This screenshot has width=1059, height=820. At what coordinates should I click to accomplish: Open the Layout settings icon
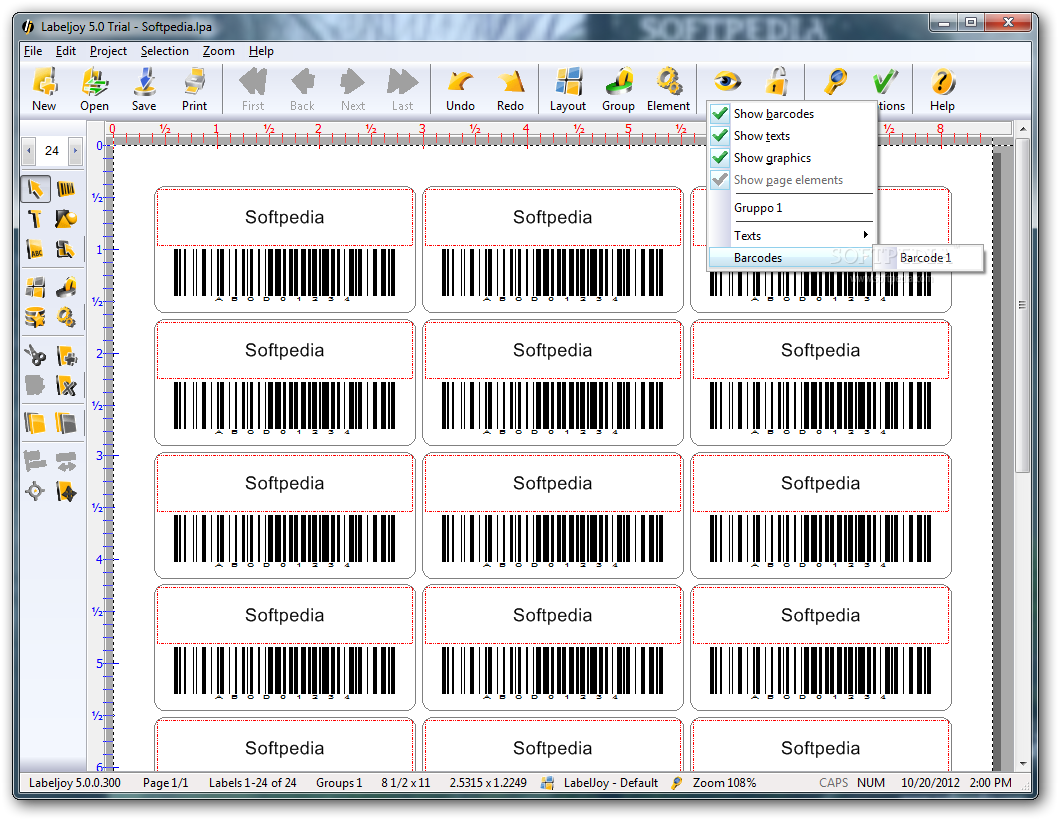pyautogui.click(x=568, y=89)
